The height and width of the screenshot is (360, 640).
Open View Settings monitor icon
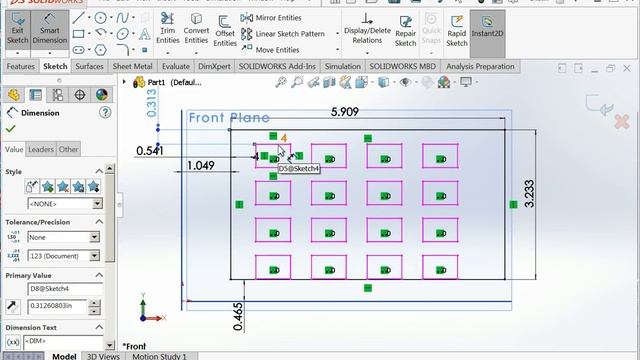pos(466,82)
